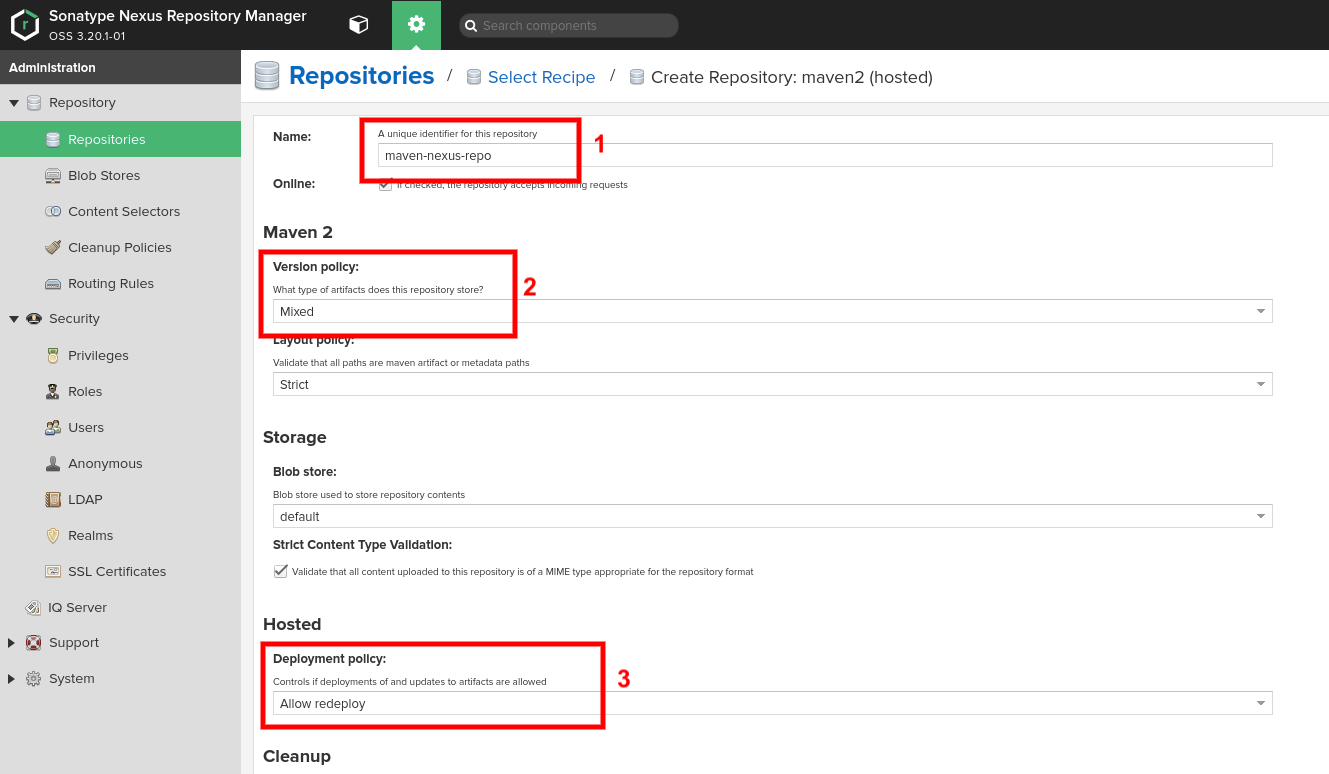
Task: Expand the Support tree node
Action: click(13, 643)
